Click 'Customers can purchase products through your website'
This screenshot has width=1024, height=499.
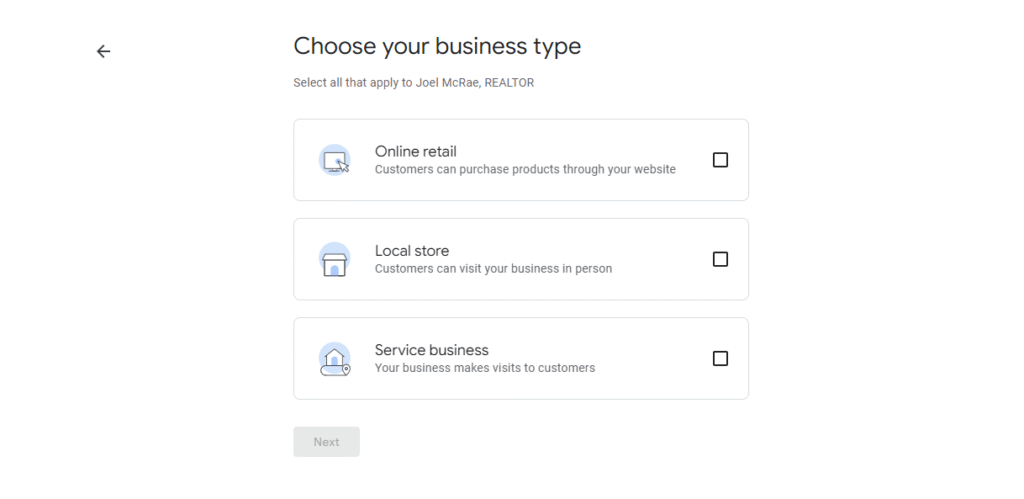pyautogui.click(x=525, y=169)
